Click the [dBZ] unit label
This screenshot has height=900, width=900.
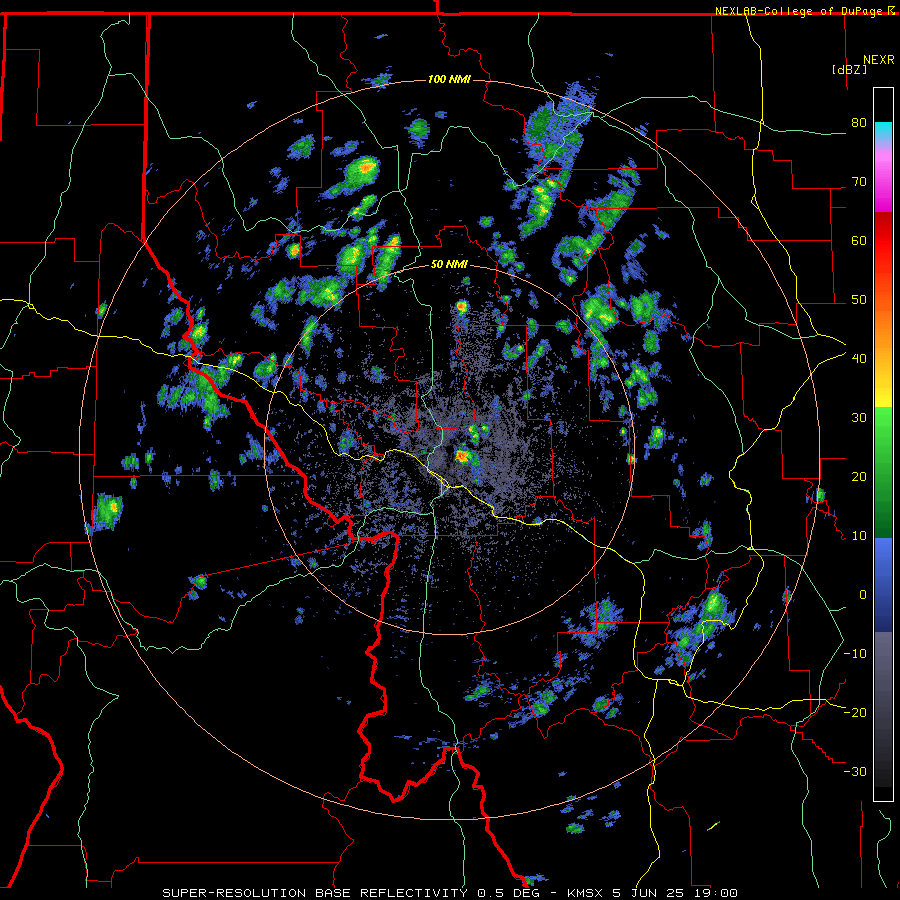pos(849,69)
